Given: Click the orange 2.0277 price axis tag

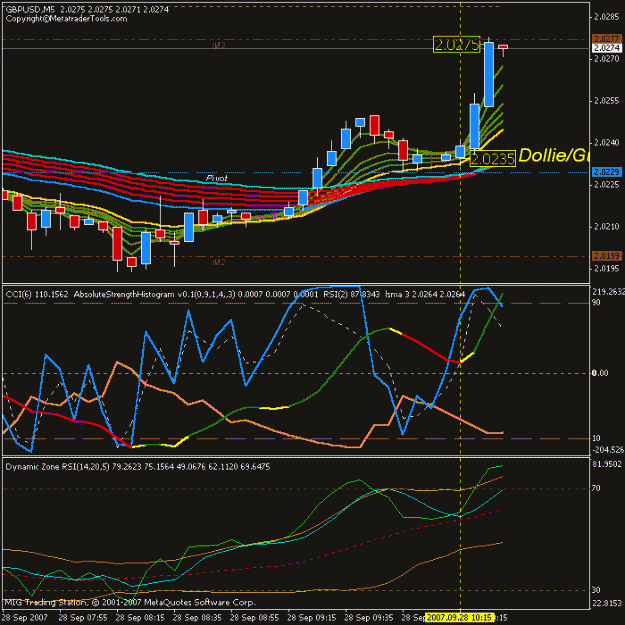Looking at the screenshot, I should 607,39.
